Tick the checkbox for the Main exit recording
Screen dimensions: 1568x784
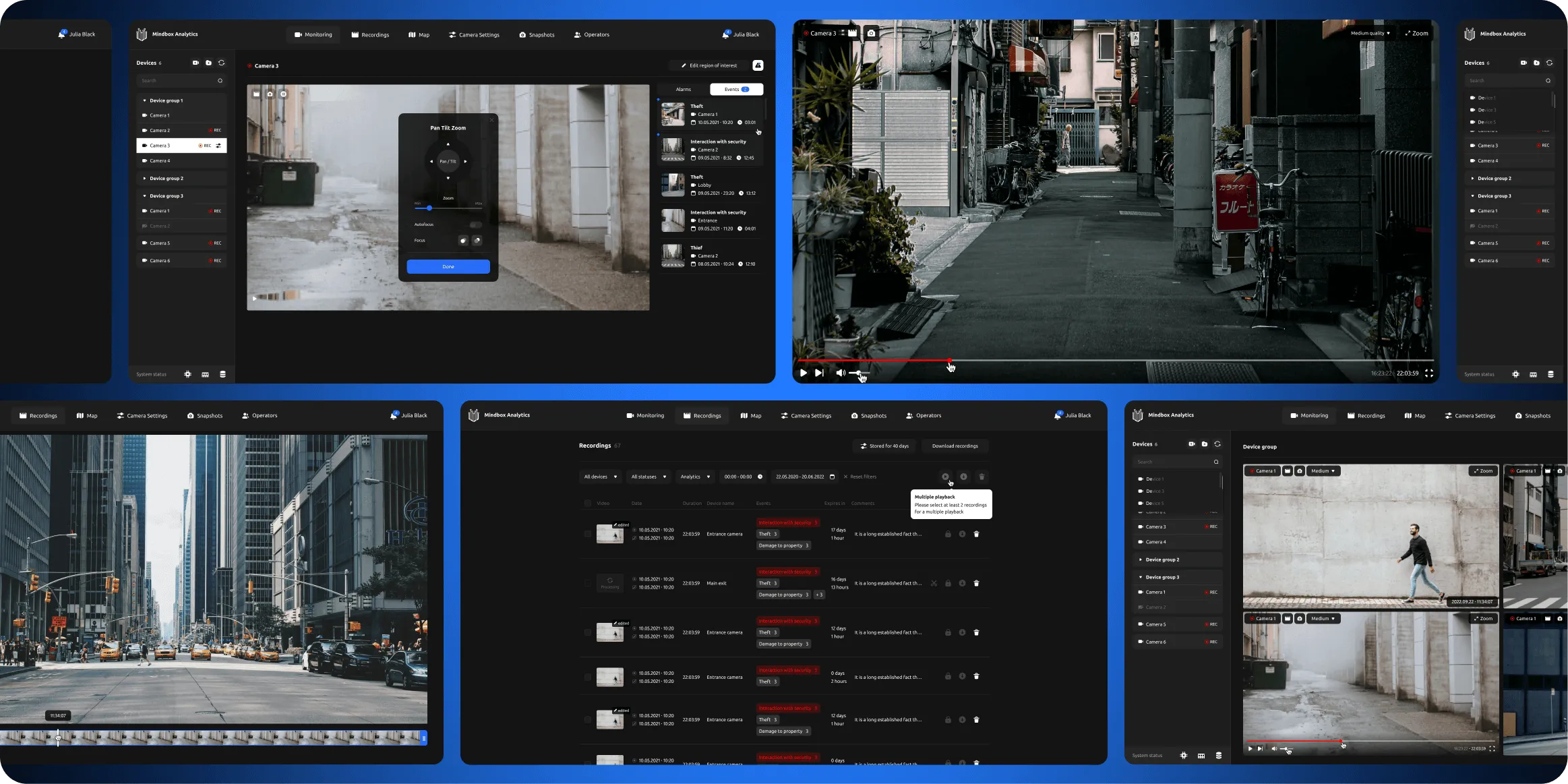[588, 583]
